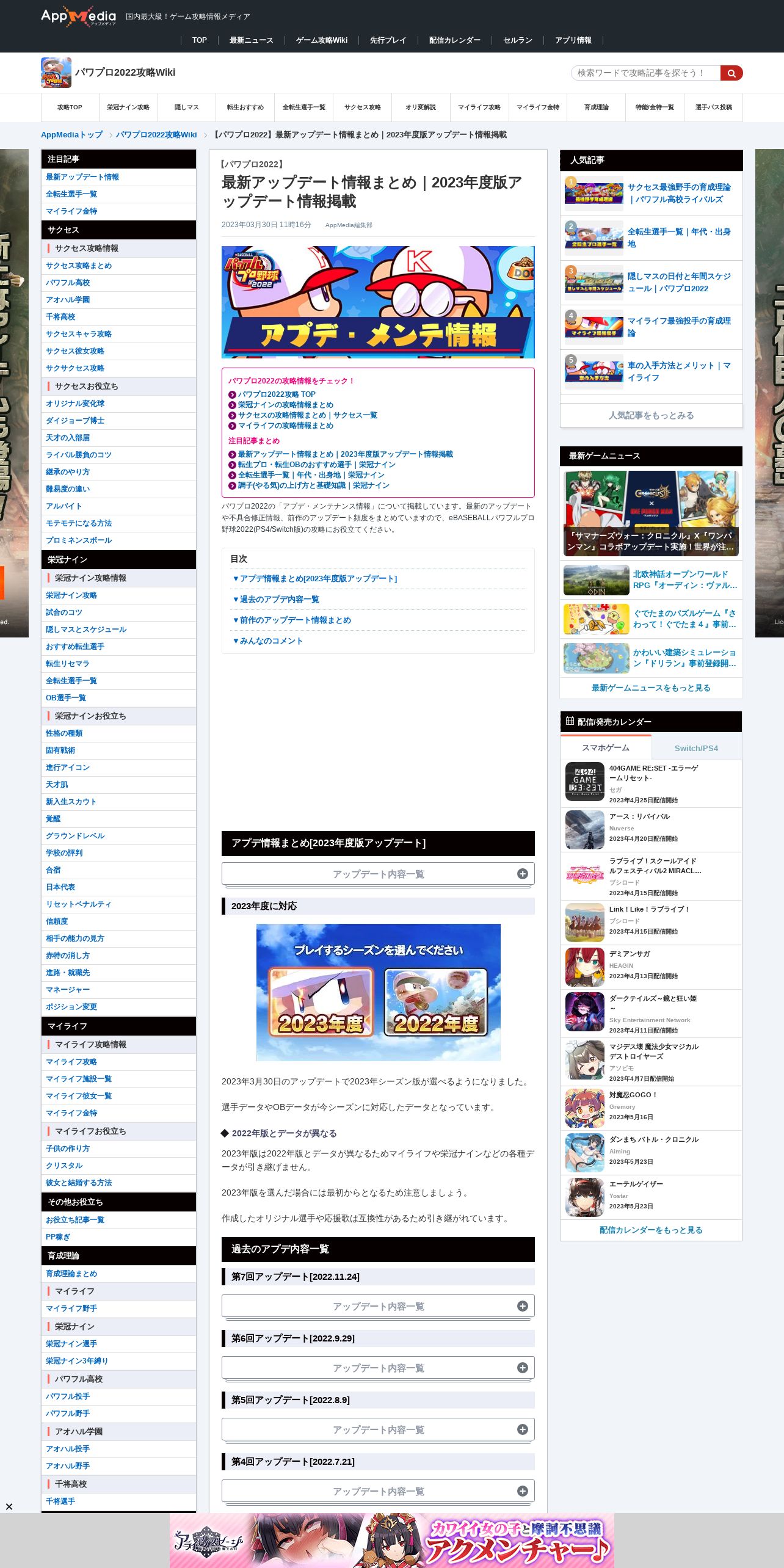Open rank 3 隠しマス article thumbnail
784x1568 pixels.
pyautogui.click(x=594, y=282)
